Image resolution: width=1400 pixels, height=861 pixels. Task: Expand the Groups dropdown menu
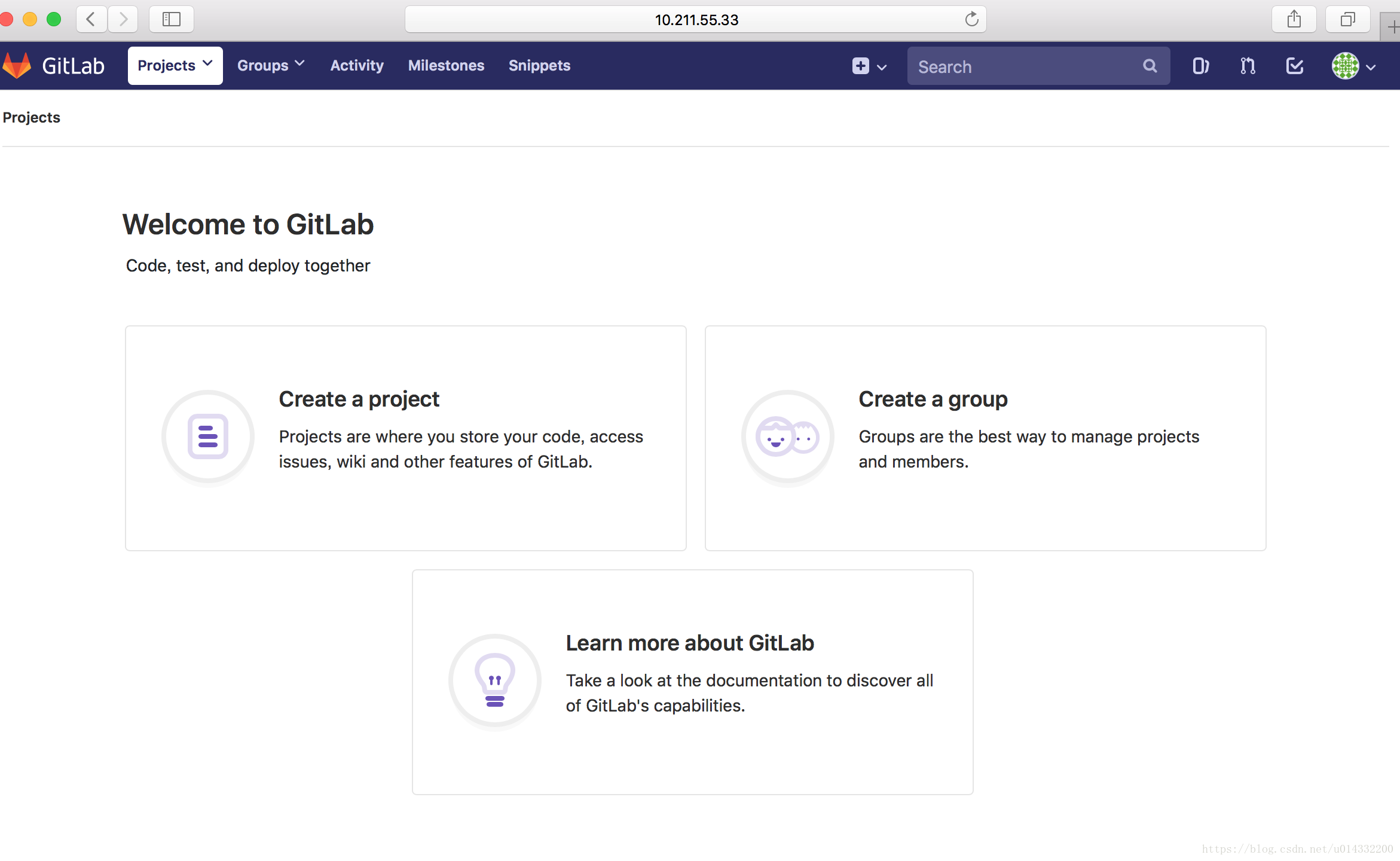pyautogui.click(x=270, y=65)
